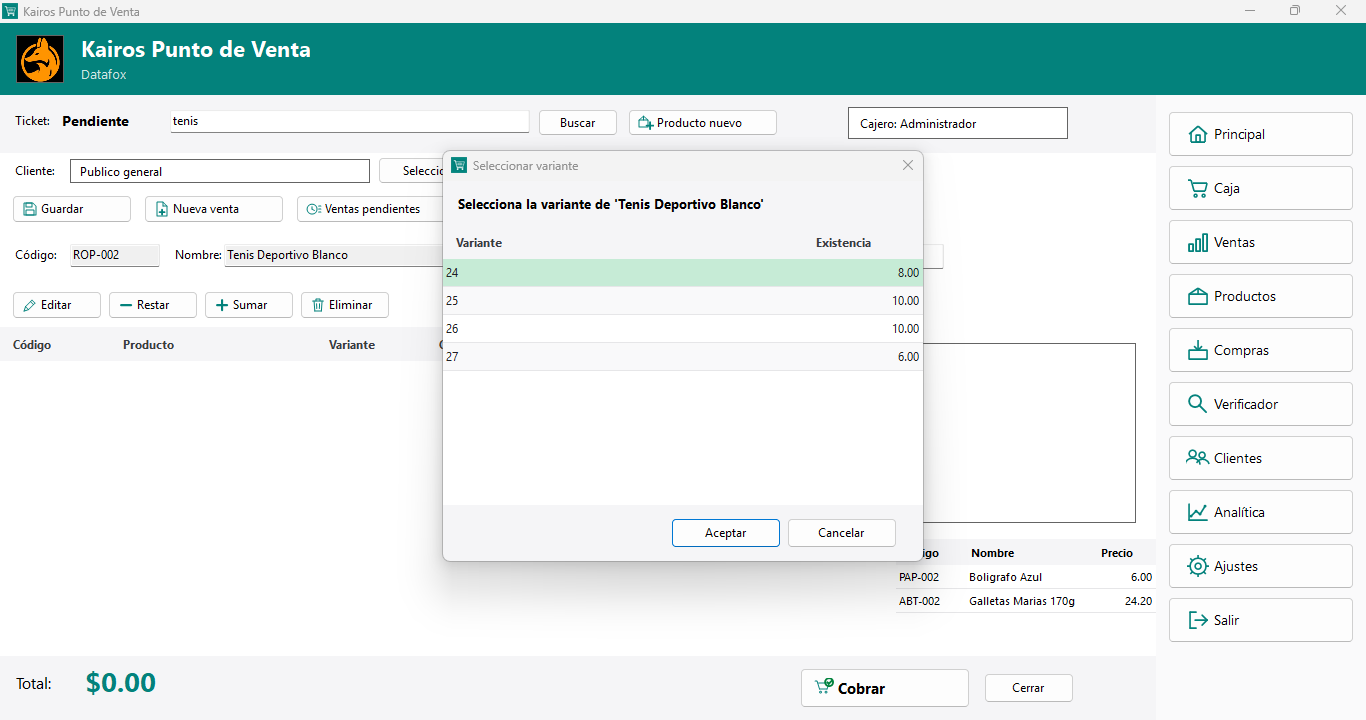Click the Buscar button
Viewport: 1366px width, 720px height.
tap(578, 123)
